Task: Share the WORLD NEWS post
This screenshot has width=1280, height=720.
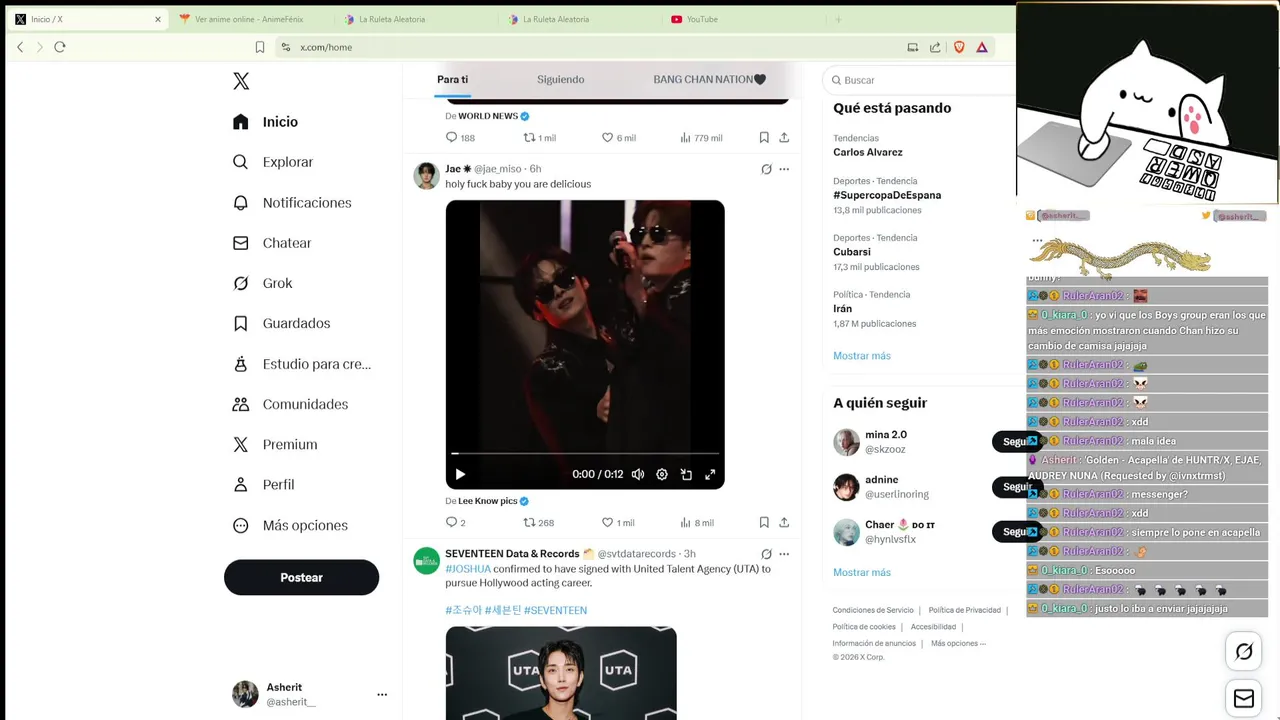Action: click(784, 137)
